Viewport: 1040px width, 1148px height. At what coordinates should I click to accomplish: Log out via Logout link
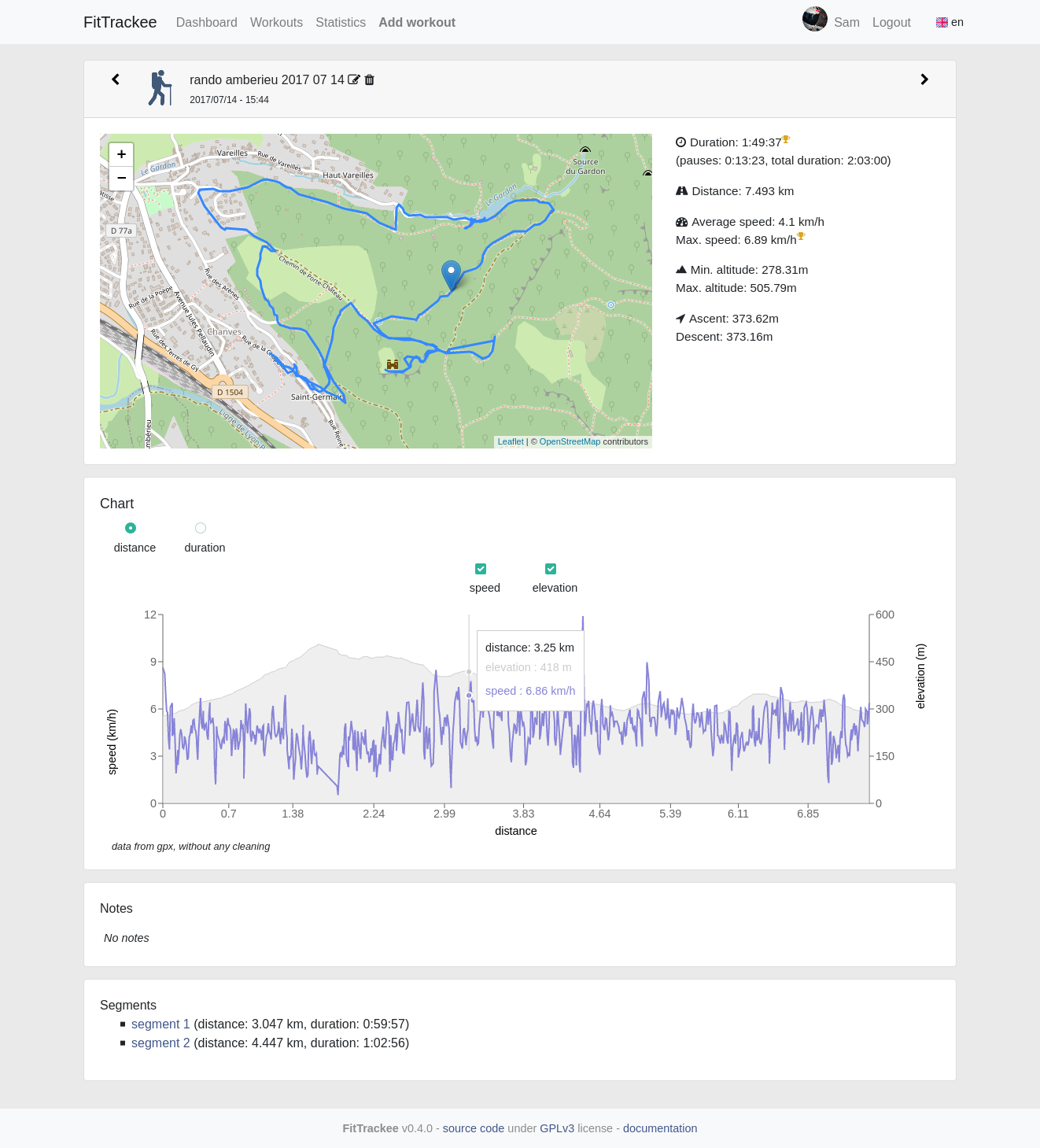(891, 23)
